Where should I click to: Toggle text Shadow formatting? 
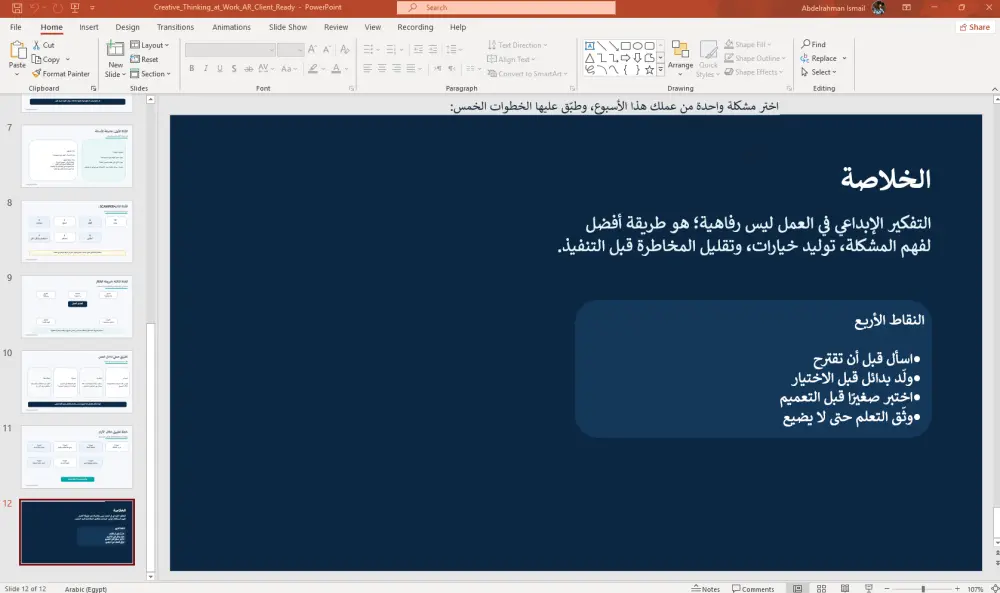(234, 68)
